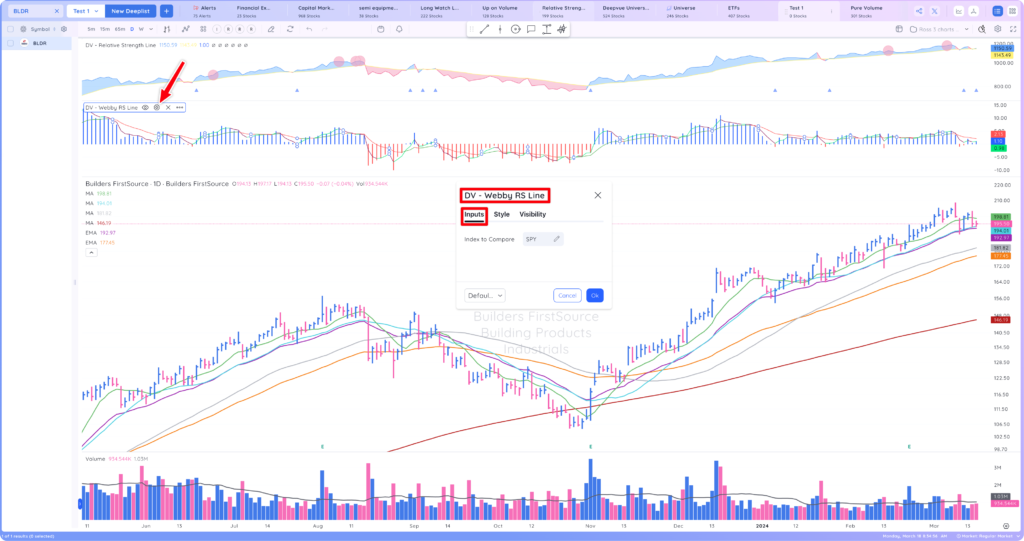This screenshot has width=1024, height=541.
Task: Click the blue plus add button
Action: pos(167,11)
